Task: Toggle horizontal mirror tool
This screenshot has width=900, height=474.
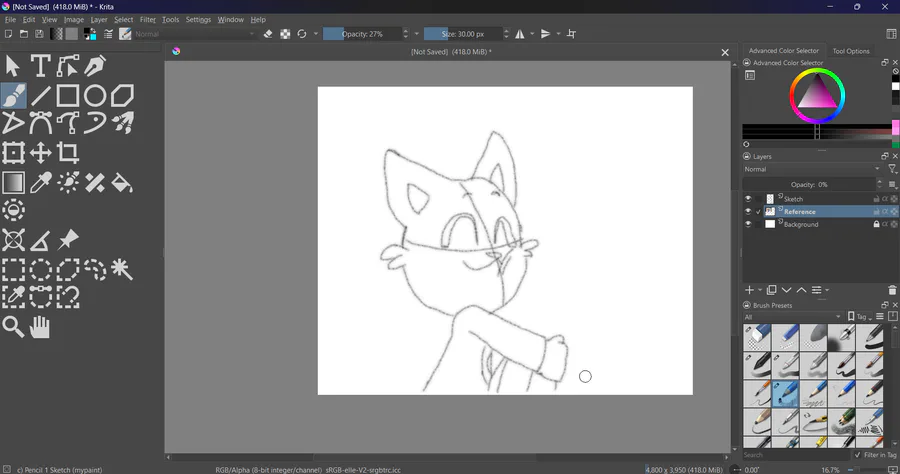Action: pyautogui.click(x=520, y=34)
